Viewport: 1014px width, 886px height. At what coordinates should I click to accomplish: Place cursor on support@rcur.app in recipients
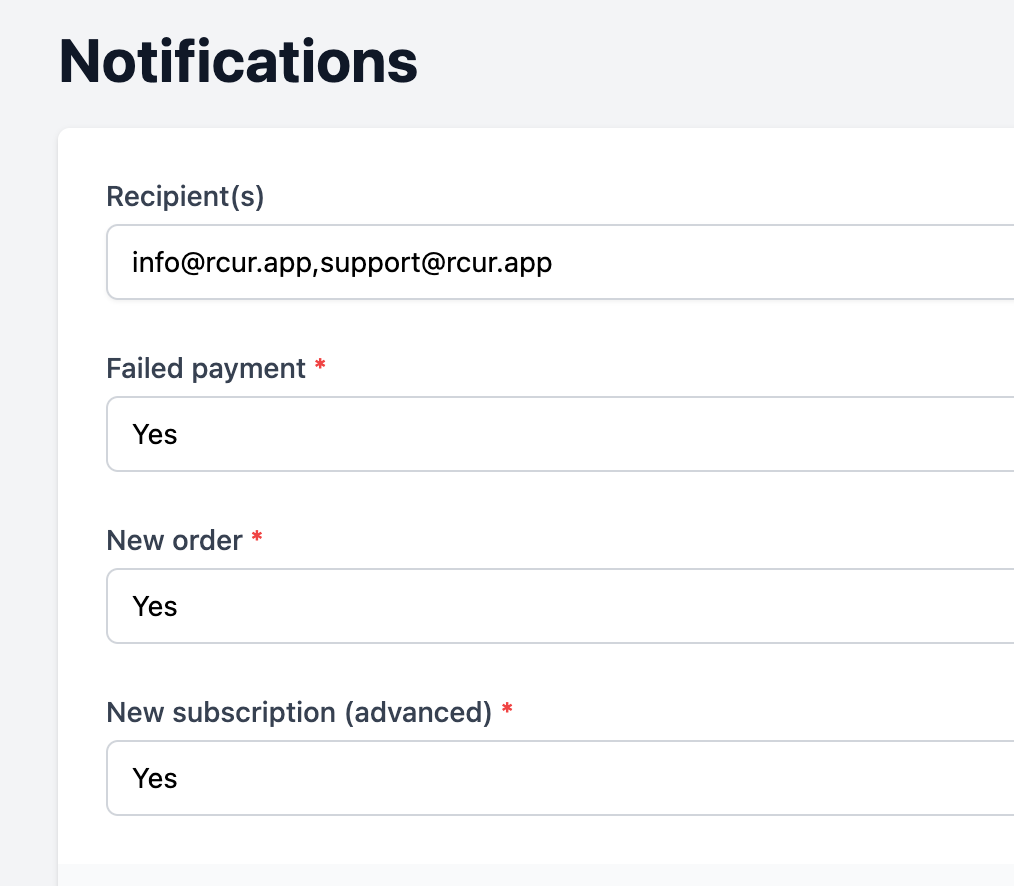click(436, 263)
